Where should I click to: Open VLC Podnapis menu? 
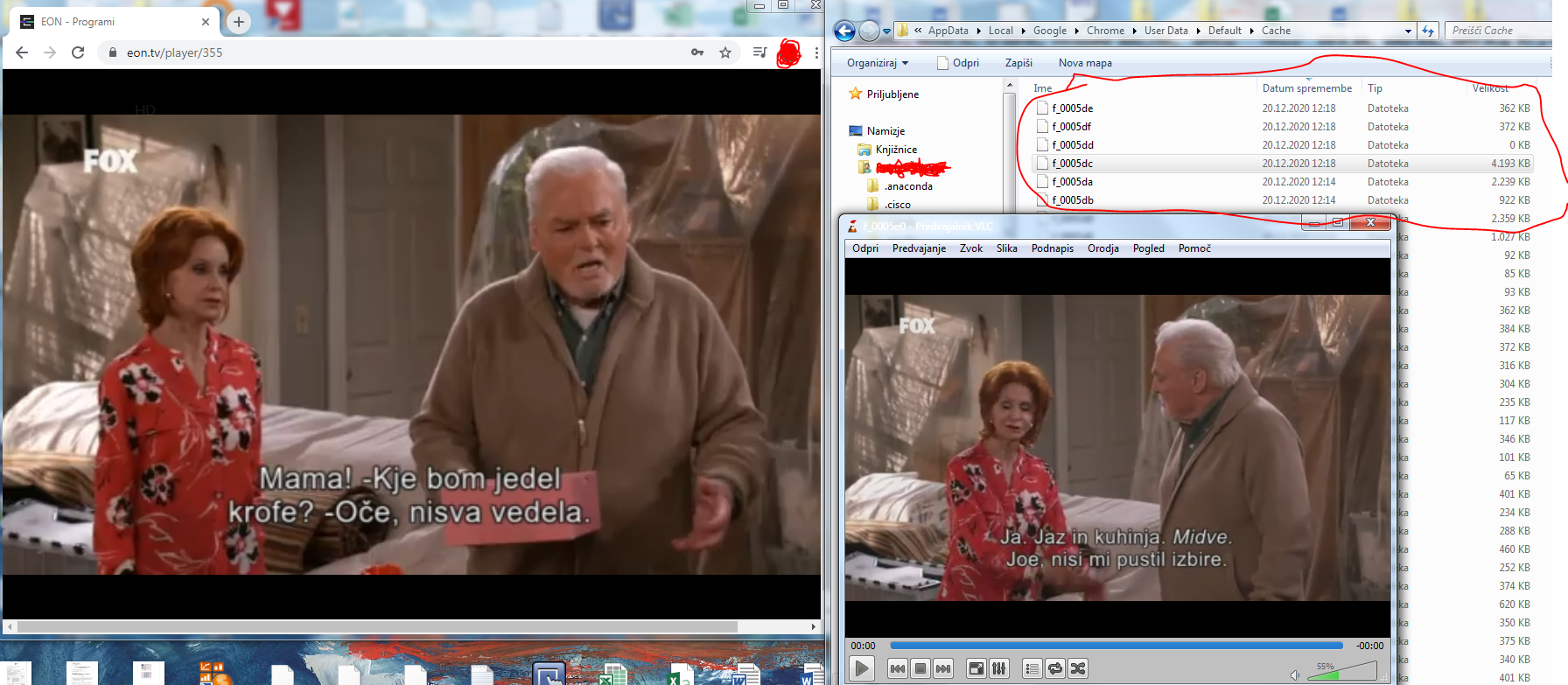[x=1053, y=248]
